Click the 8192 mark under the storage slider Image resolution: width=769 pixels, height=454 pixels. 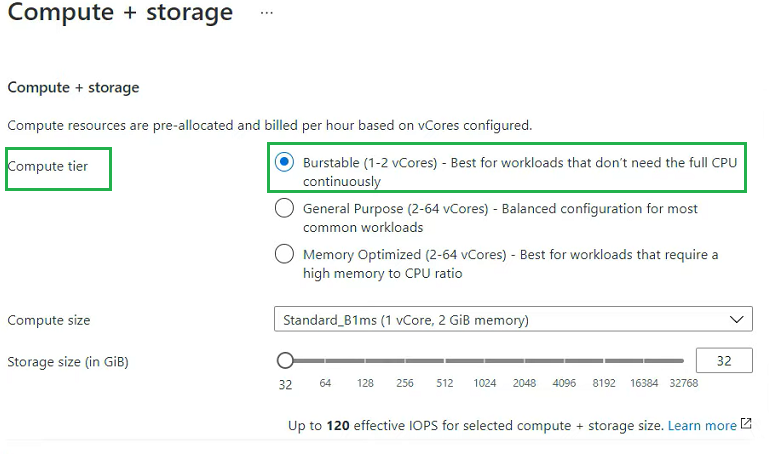tap(605, 383)
